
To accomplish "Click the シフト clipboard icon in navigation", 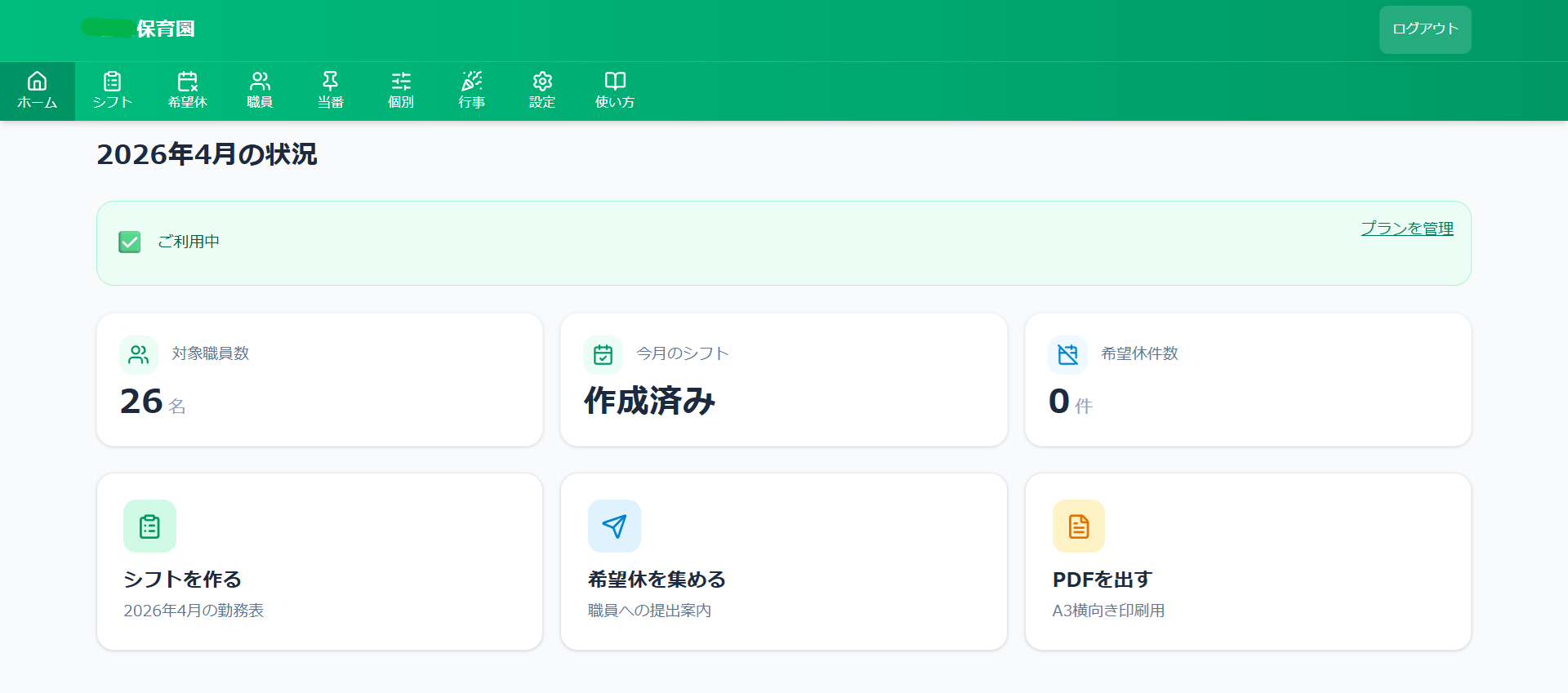I will (112, 81).
